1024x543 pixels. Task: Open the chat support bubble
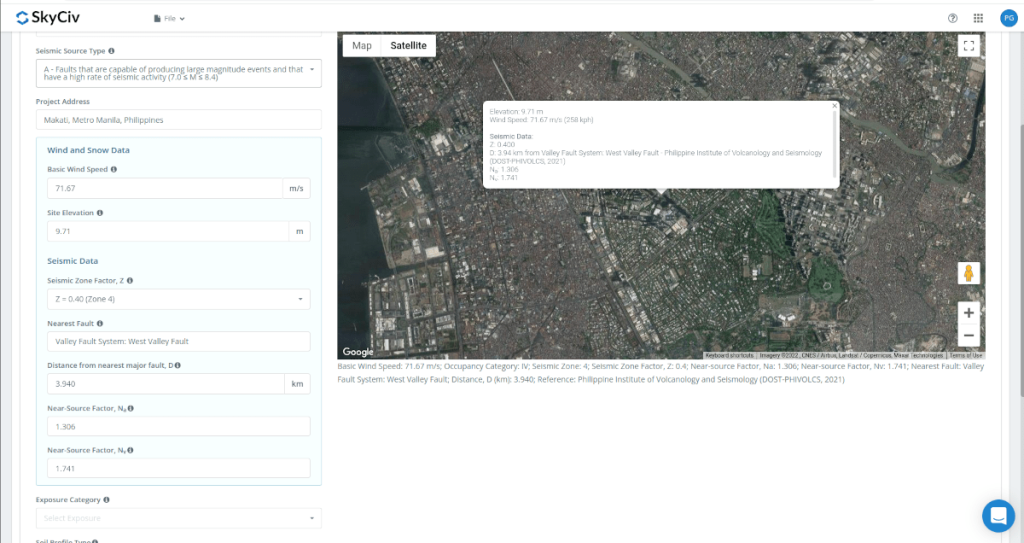pyautogui.click(x=997, y=516)
